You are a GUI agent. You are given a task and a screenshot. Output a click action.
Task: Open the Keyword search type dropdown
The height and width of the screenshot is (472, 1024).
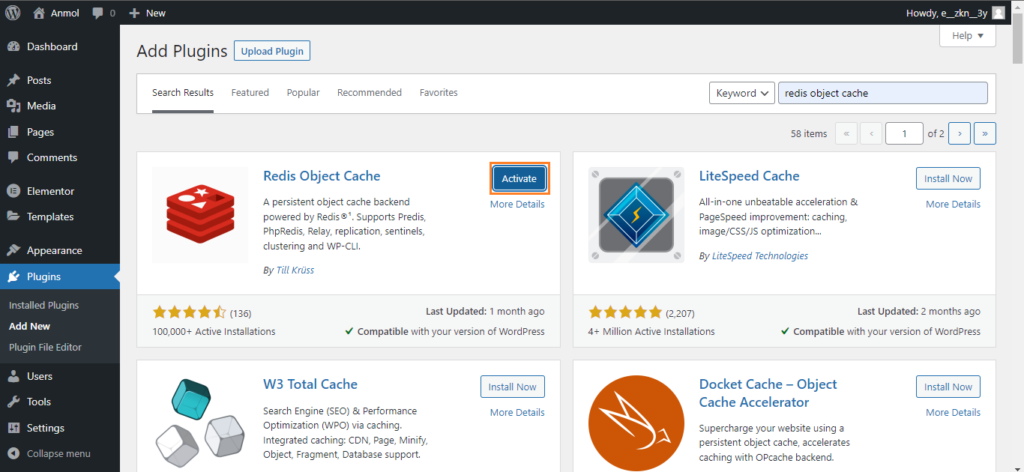[742, 93]
